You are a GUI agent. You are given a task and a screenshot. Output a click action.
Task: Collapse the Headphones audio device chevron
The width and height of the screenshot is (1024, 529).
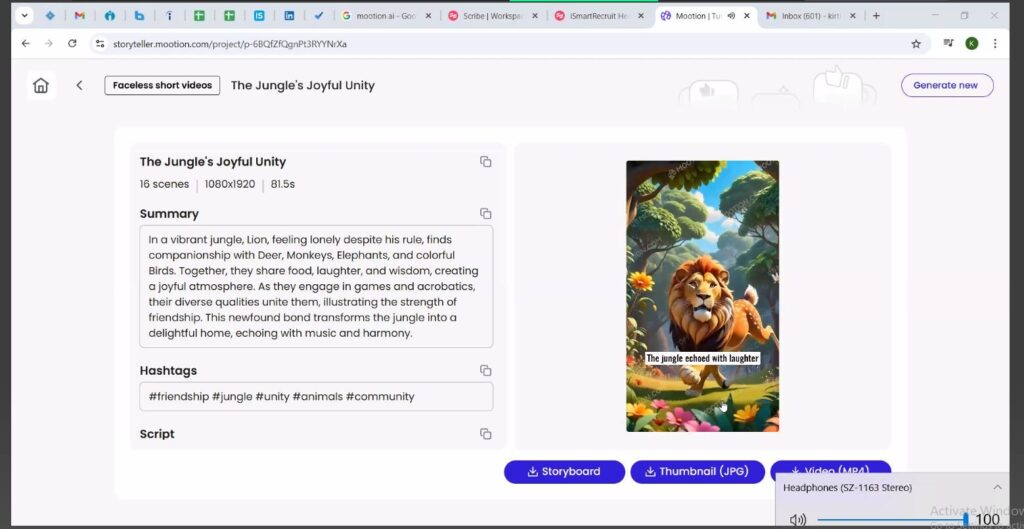997,487
